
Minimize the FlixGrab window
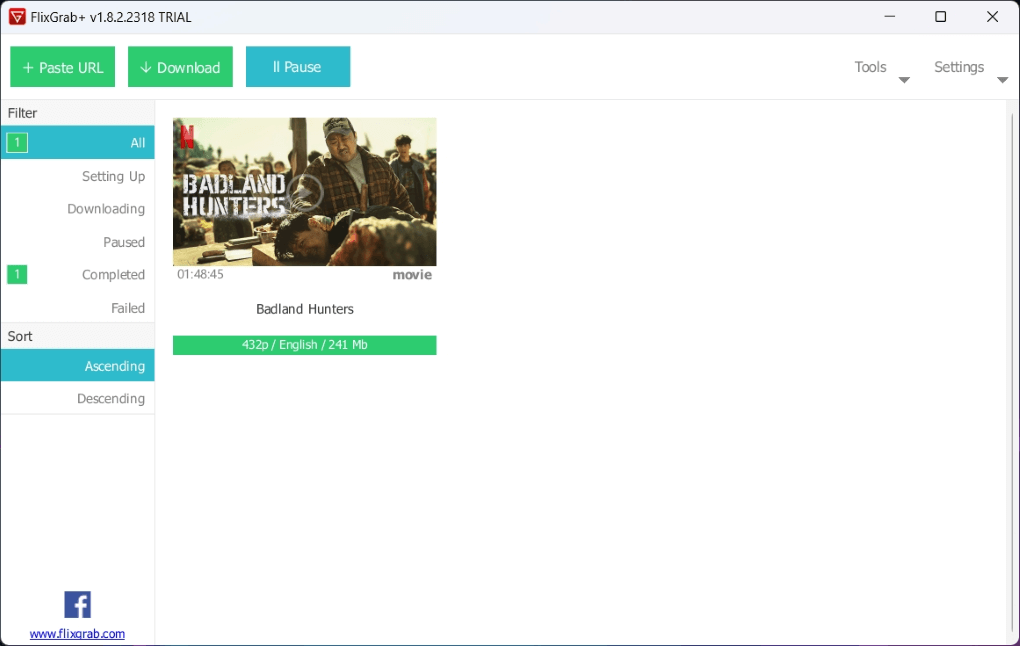(x=889, y=17)
